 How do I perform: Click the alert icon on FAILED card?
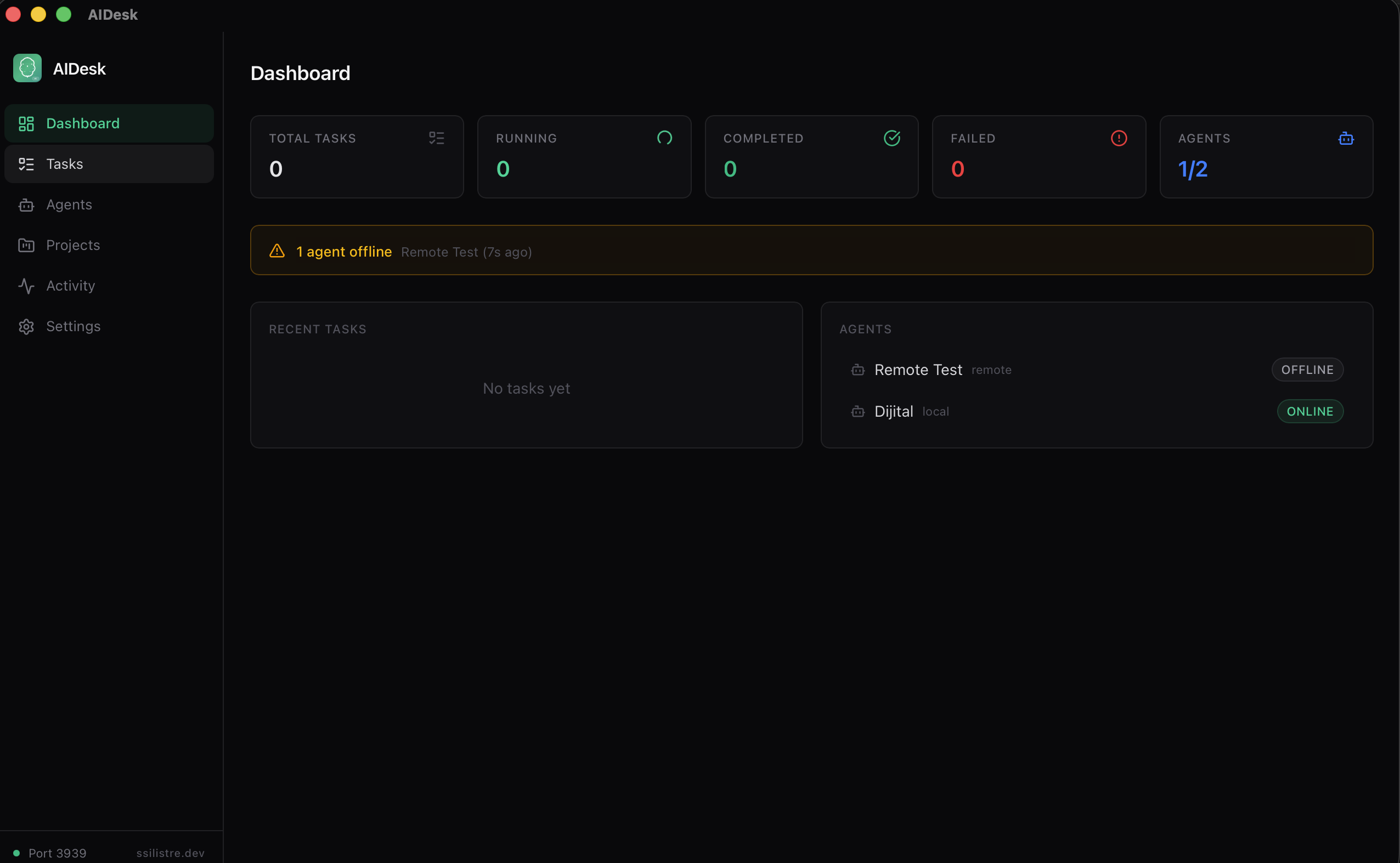1119,138
